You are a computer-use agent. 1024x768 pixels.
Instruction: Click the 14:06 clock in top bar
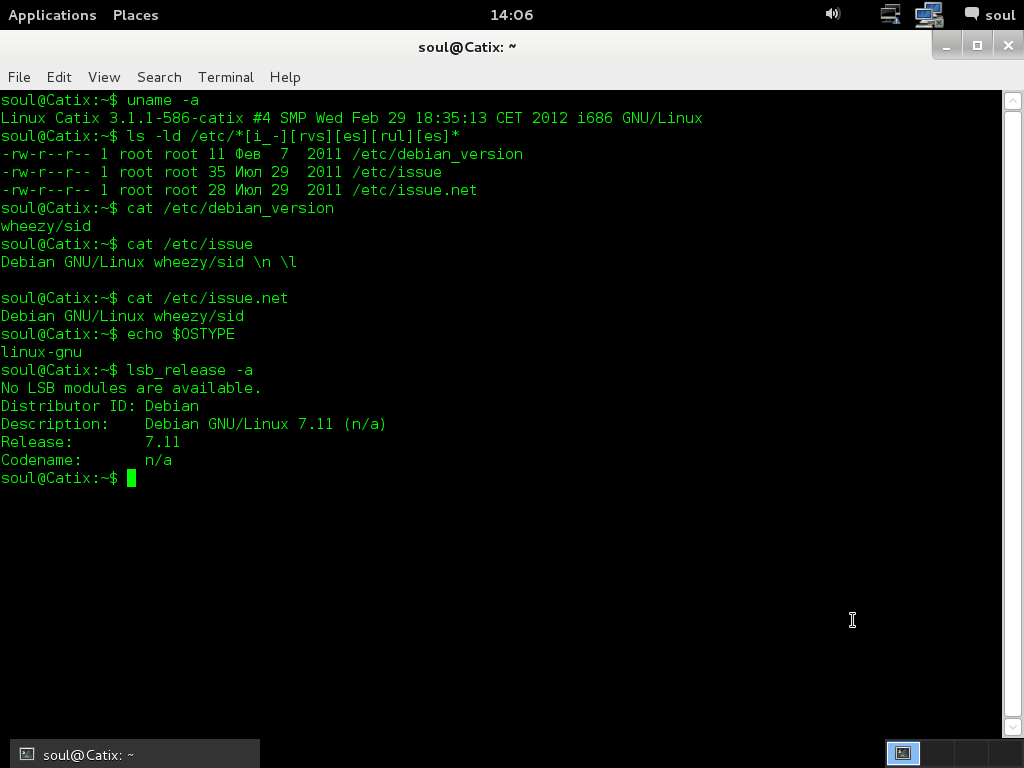point(511,15)
